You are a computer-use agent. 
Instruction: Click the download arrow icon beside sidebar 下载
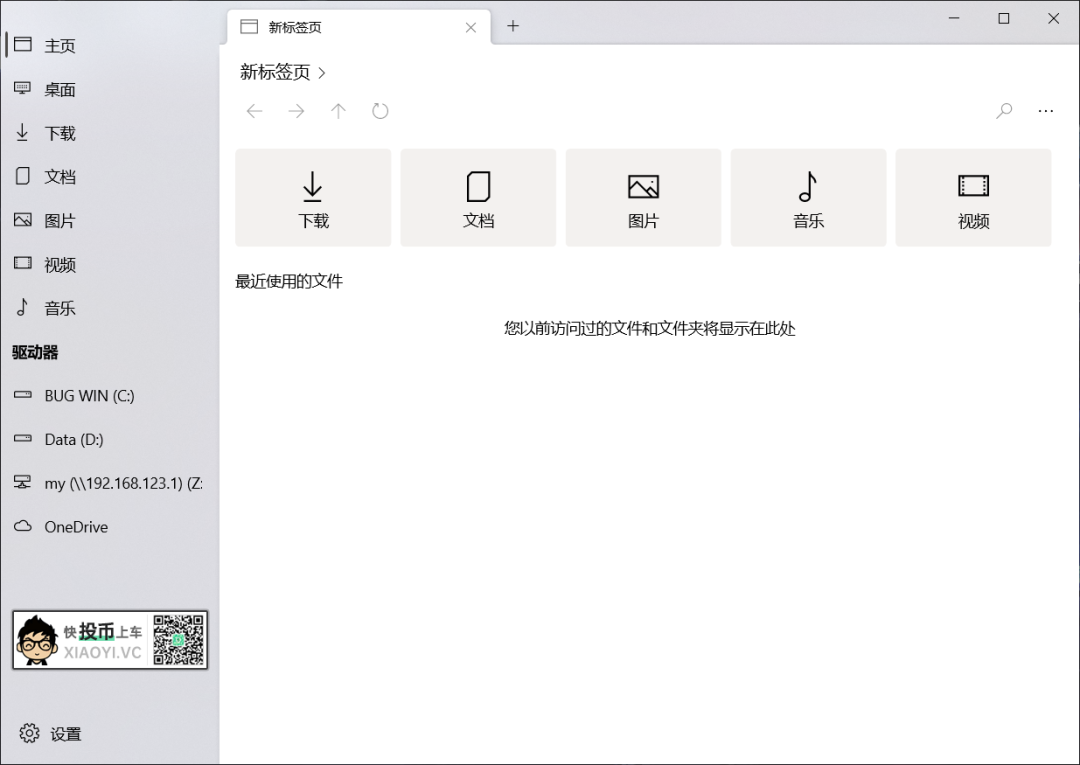[22, 132]
